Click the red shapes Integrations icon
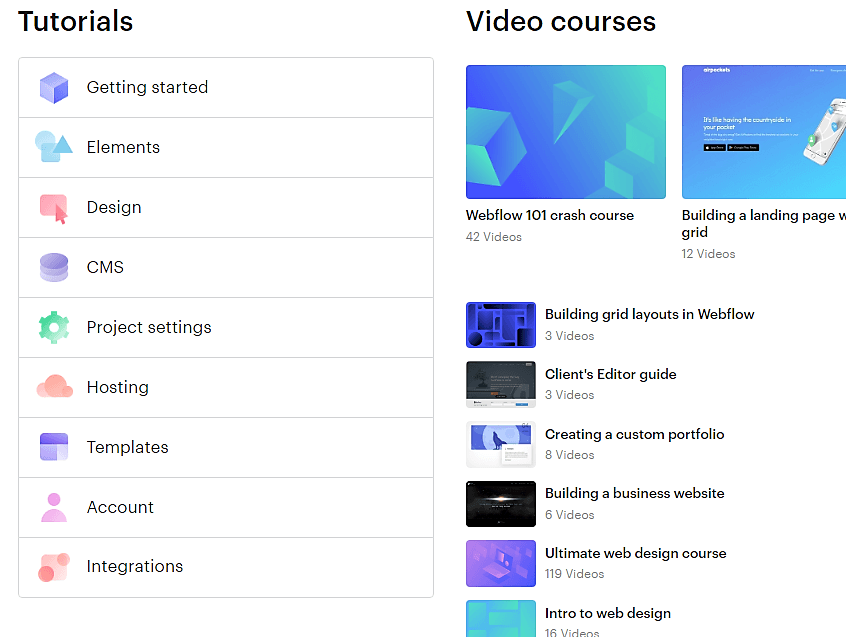The height and width of the screenshot is (637, 846). (x=54, y=567)
